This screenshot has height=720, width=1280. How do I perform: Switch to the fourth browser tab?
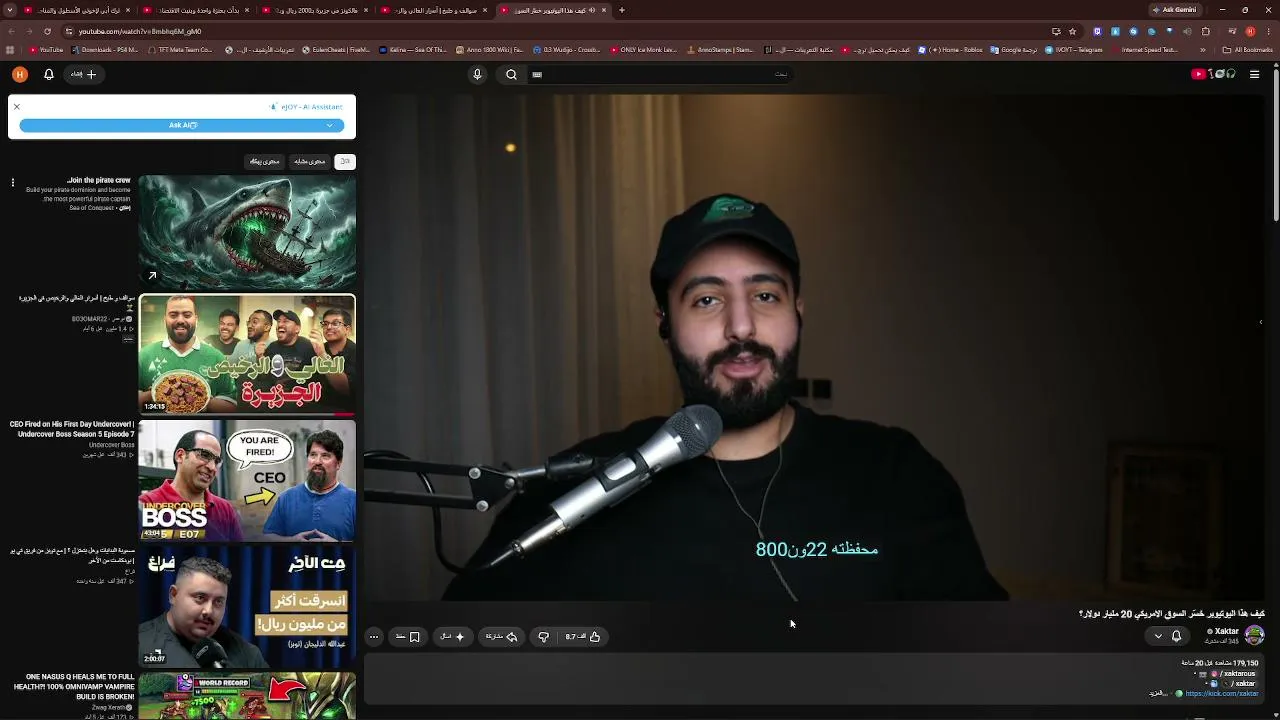(x=433, y=10)
